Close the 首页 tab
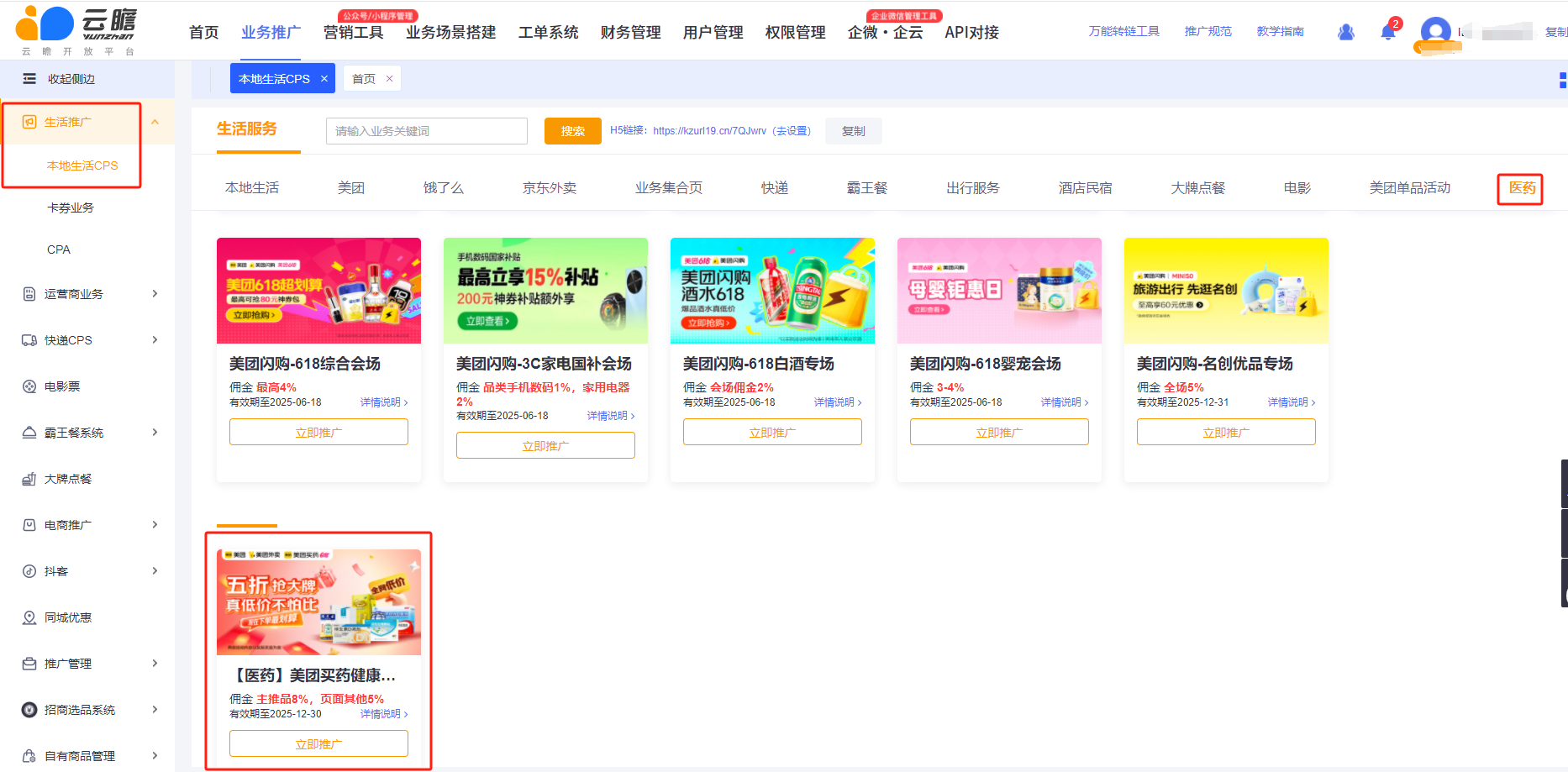The width and height of the screenshot is (1568, 772). pos(389,78)
